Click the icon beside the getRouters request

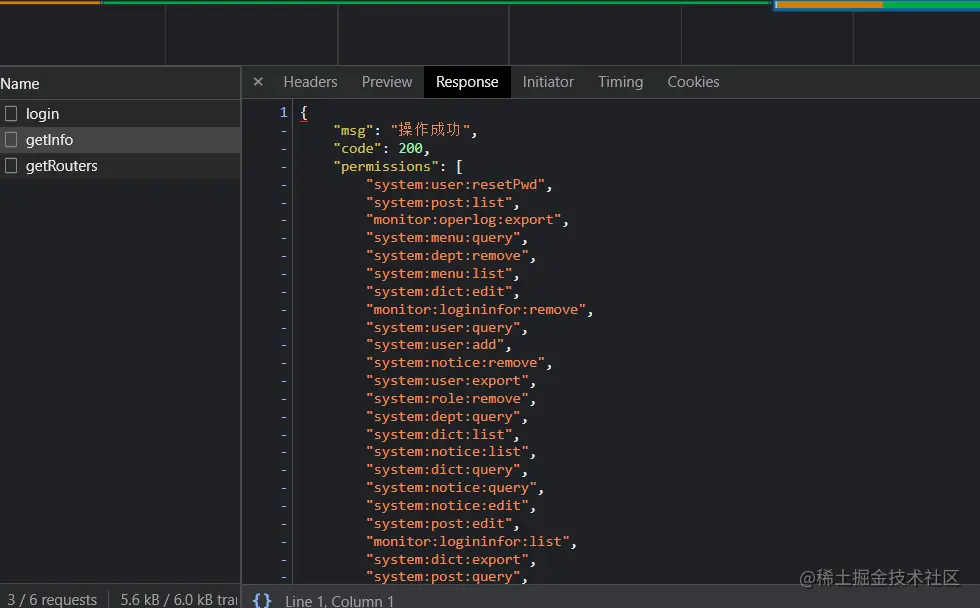[x=11, y=166]
